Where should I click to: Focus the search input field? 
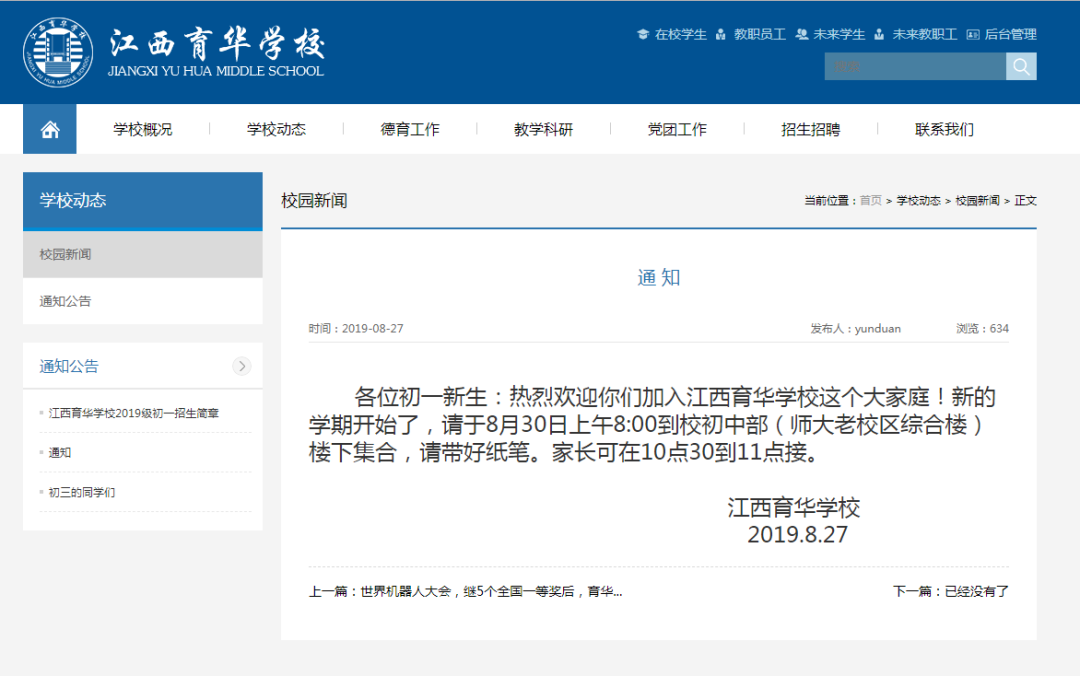tap(915, 66)
